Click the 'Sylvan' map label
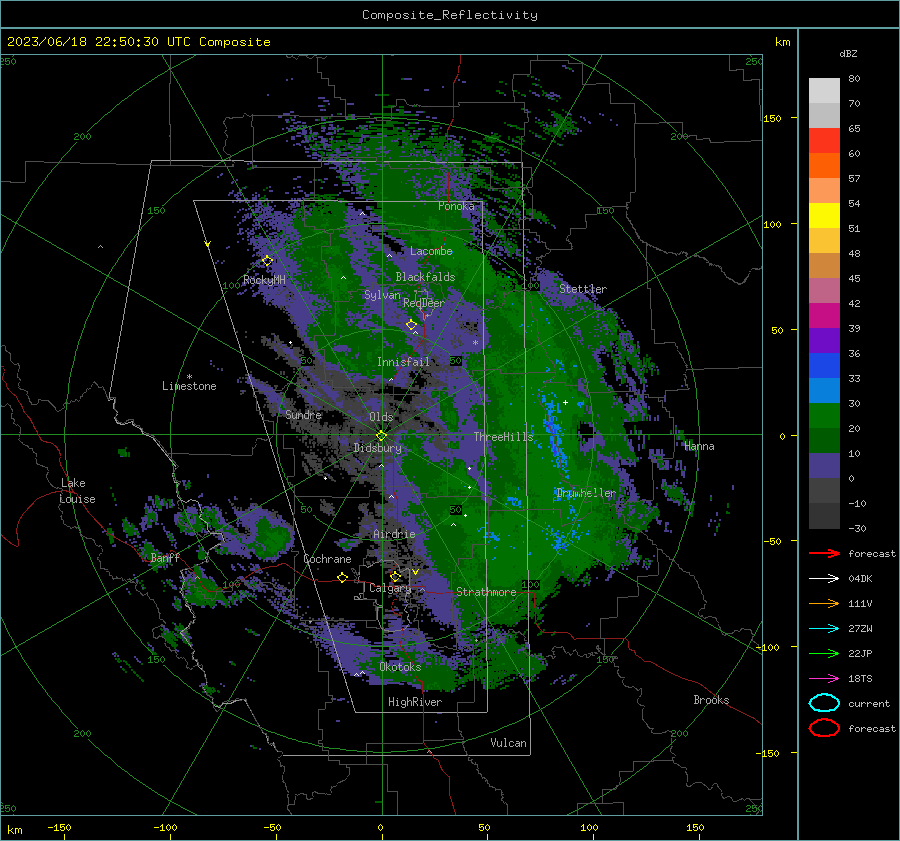 coord(382,295)
